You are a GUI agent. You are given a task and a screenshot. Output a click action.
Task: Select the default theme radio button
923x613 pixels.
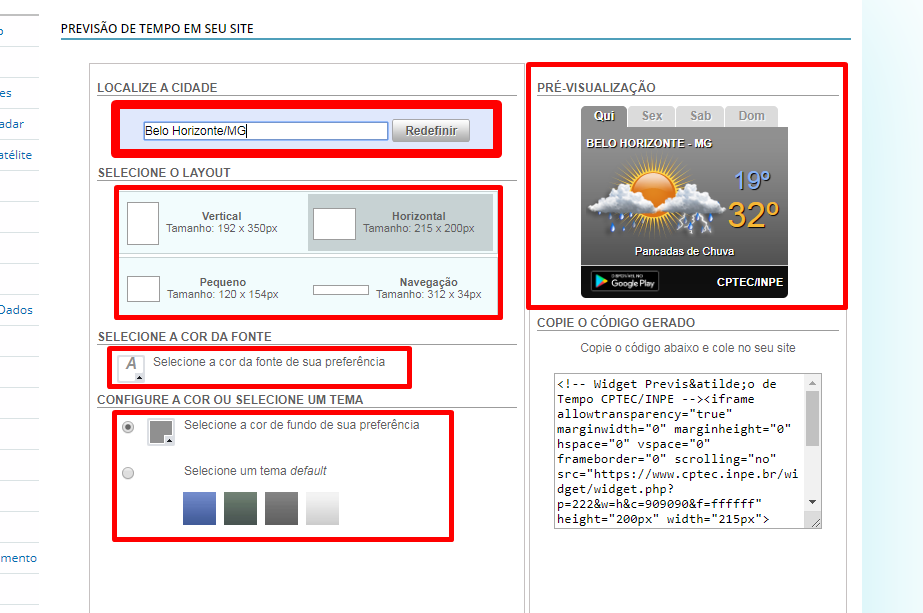pyautogui.click(x=128, y=473)
